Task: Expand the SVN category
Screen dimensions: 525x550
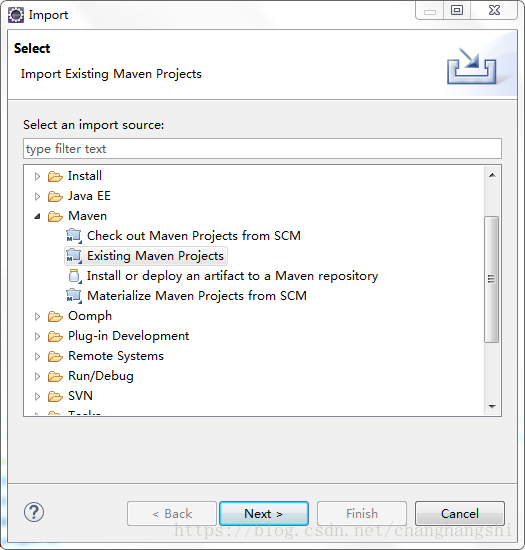Action: pos(38,396)
